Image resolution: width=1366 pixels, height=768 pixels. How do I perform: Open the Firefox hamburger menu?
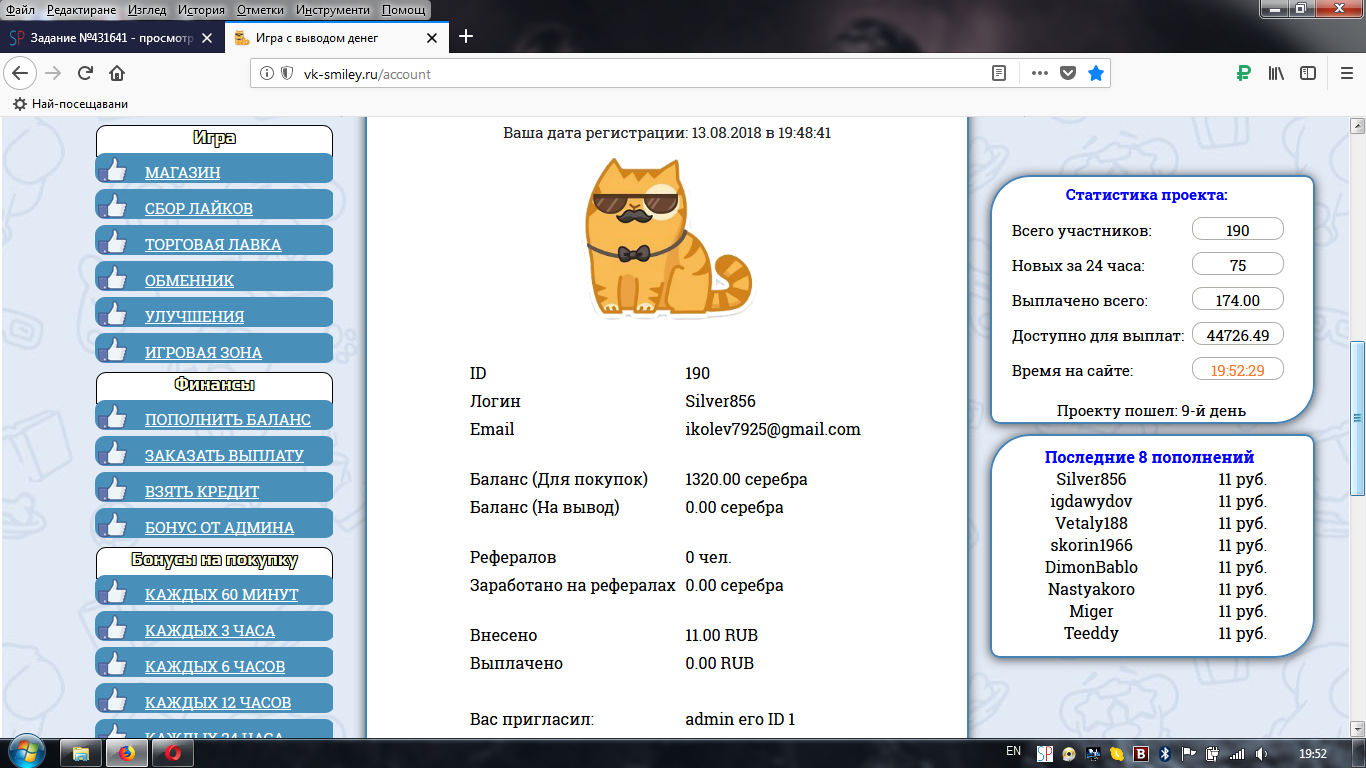coord(1346,73)
